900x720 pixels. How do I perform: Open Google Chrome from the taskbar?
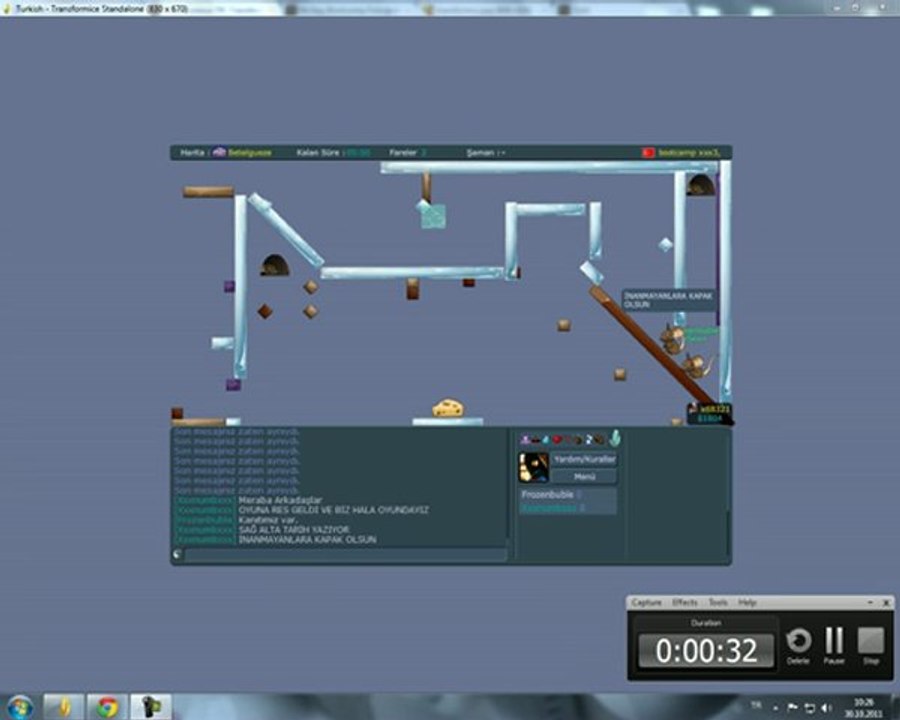click(x=107, y=707)
